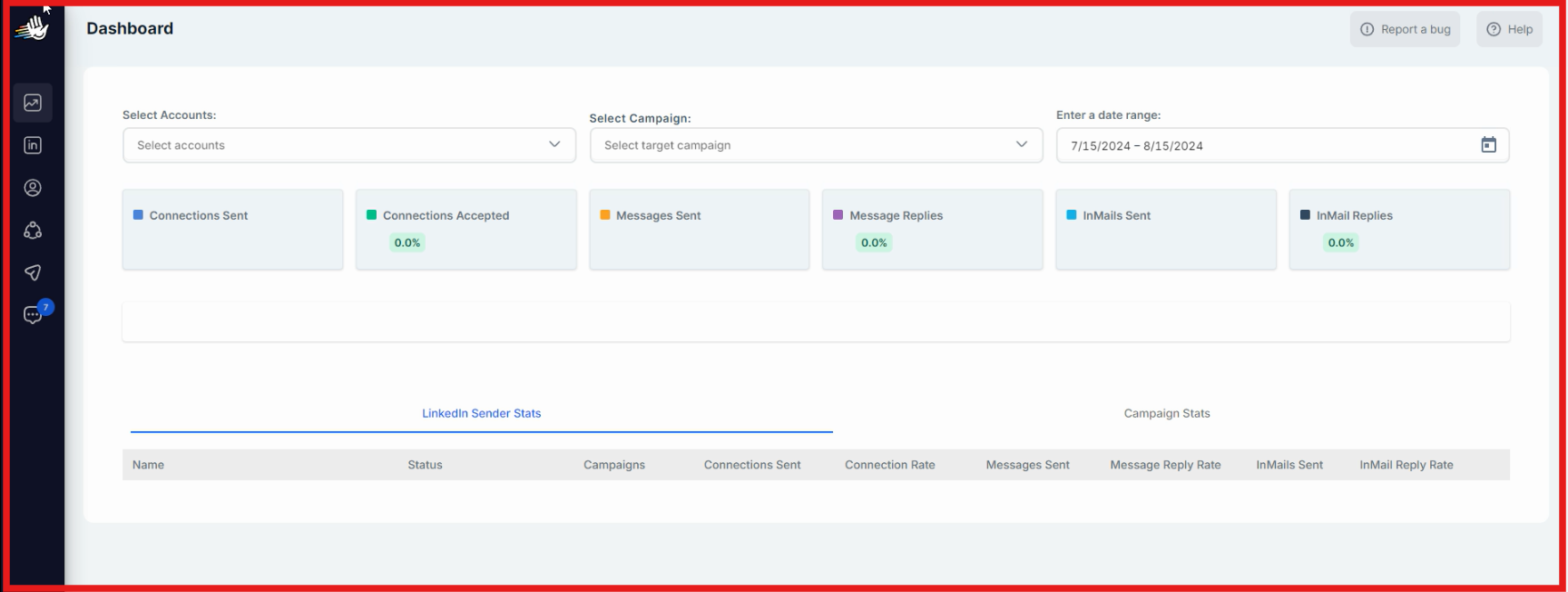Switch to LinkedIn Sender Stats tab
This screenshot has width=1568, height=592.
point(481,413)
